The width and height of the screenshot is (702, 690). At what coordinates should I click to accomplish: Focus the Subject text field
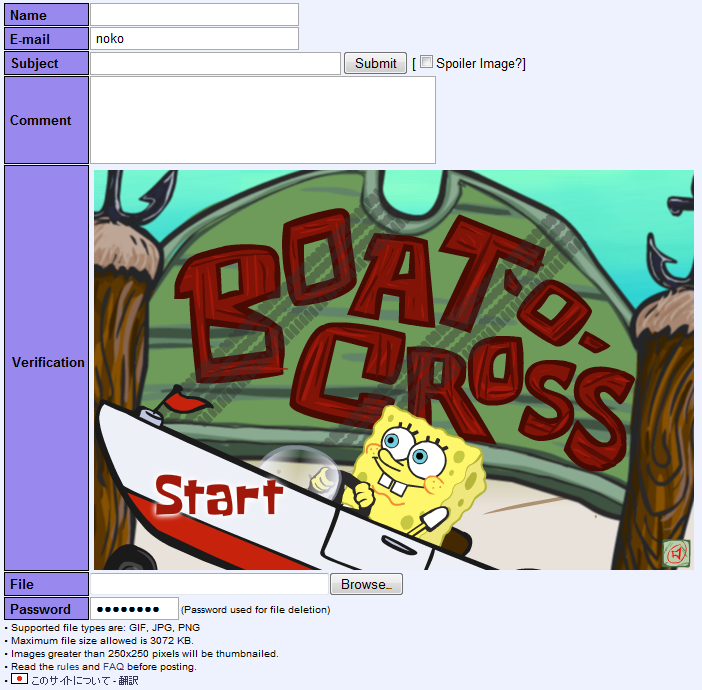point(215,63)
